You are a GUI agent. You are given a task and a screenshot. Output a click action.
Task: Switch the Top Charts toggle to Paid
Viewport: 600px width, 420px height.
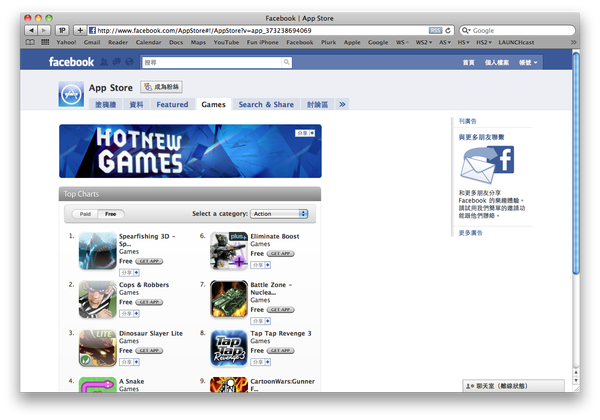(85, 214)
